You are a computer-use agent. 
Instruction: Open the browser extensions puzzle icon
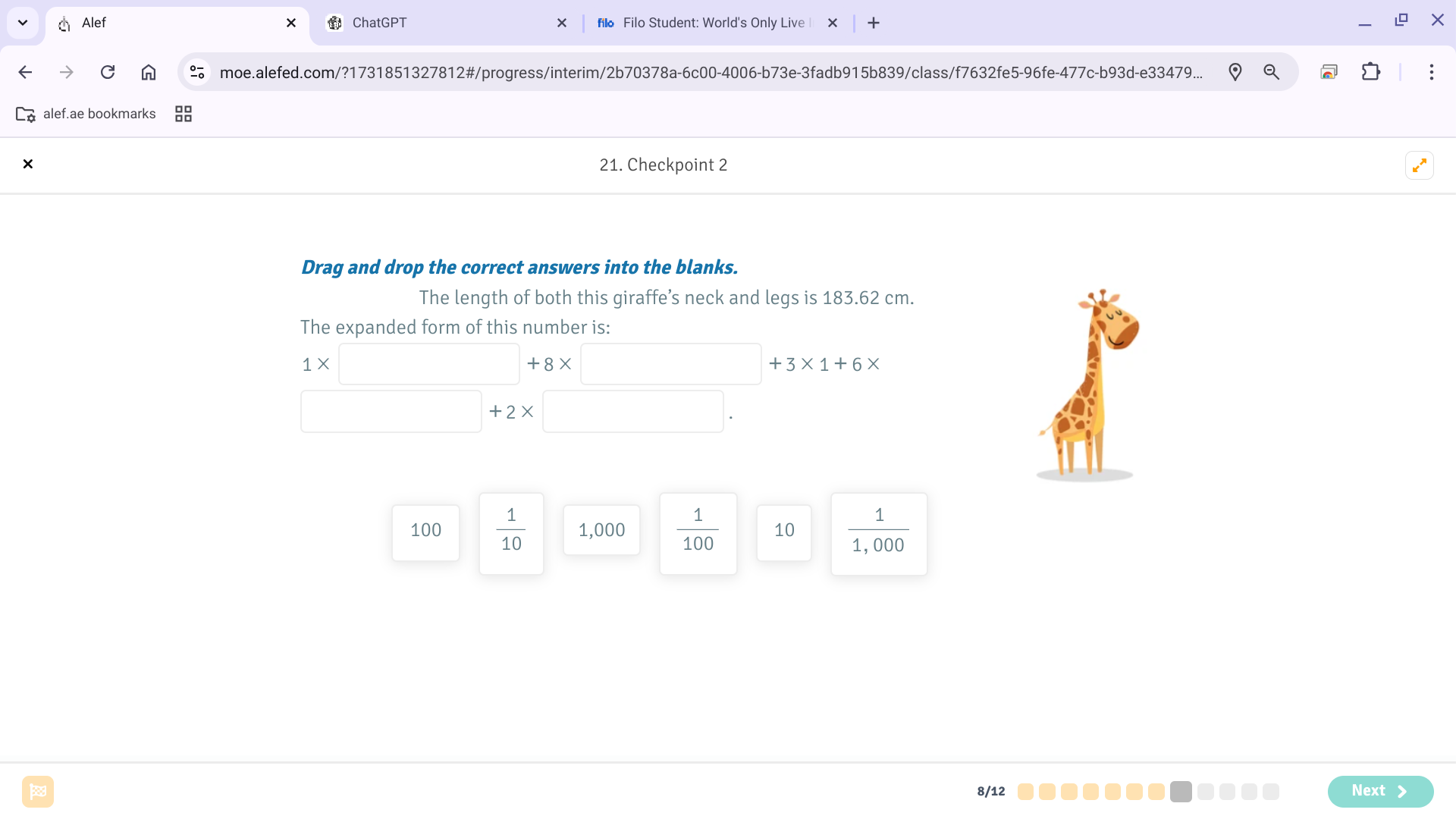pyautogui.click(x=1370, y=72)
